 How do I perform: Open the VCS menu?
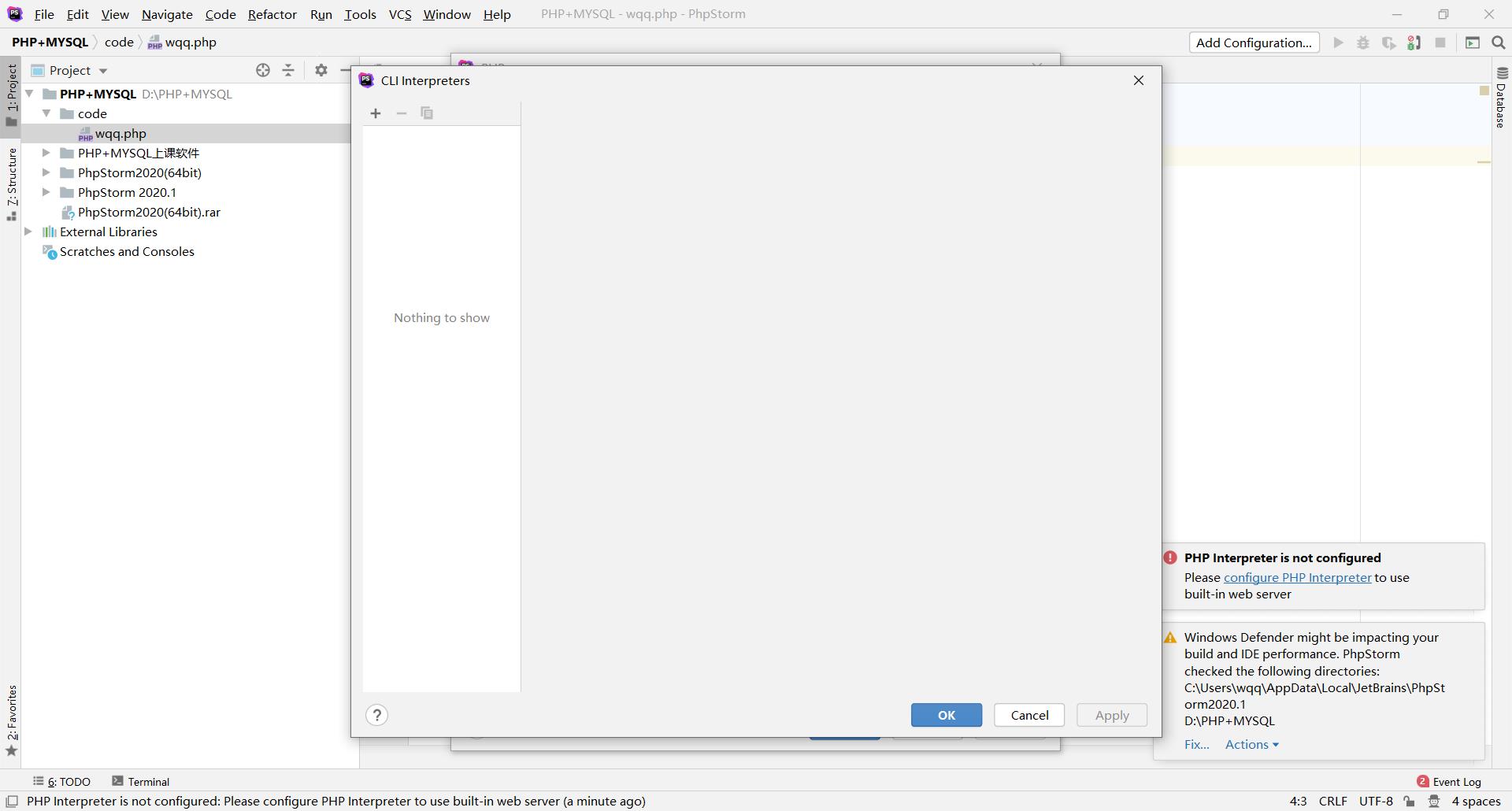point(400,14)
